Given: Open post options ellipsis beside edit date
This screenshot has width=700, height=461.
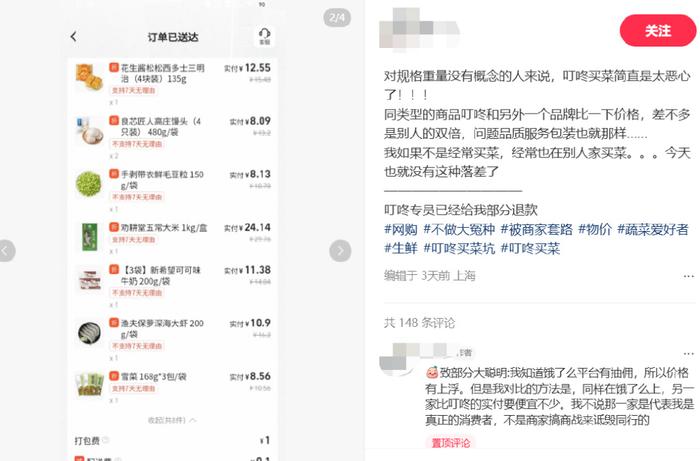Looking at the screenshot, I should (x=688, y=276).
